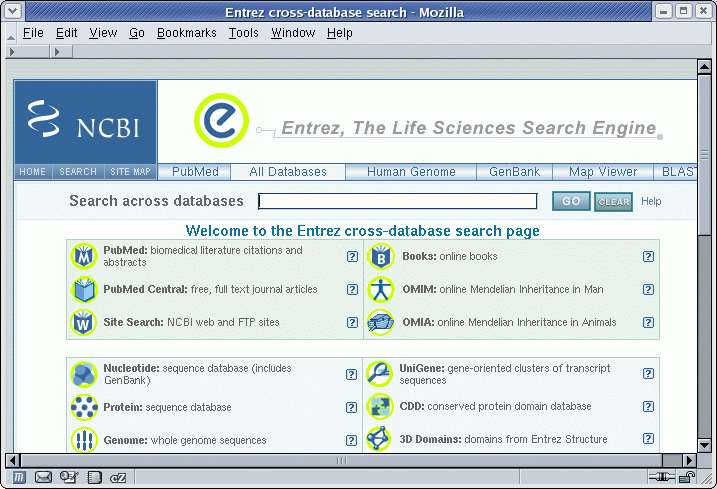Open the Protein database dotted icon
This screenshot has width=717, height=489.
pos(84,407)
